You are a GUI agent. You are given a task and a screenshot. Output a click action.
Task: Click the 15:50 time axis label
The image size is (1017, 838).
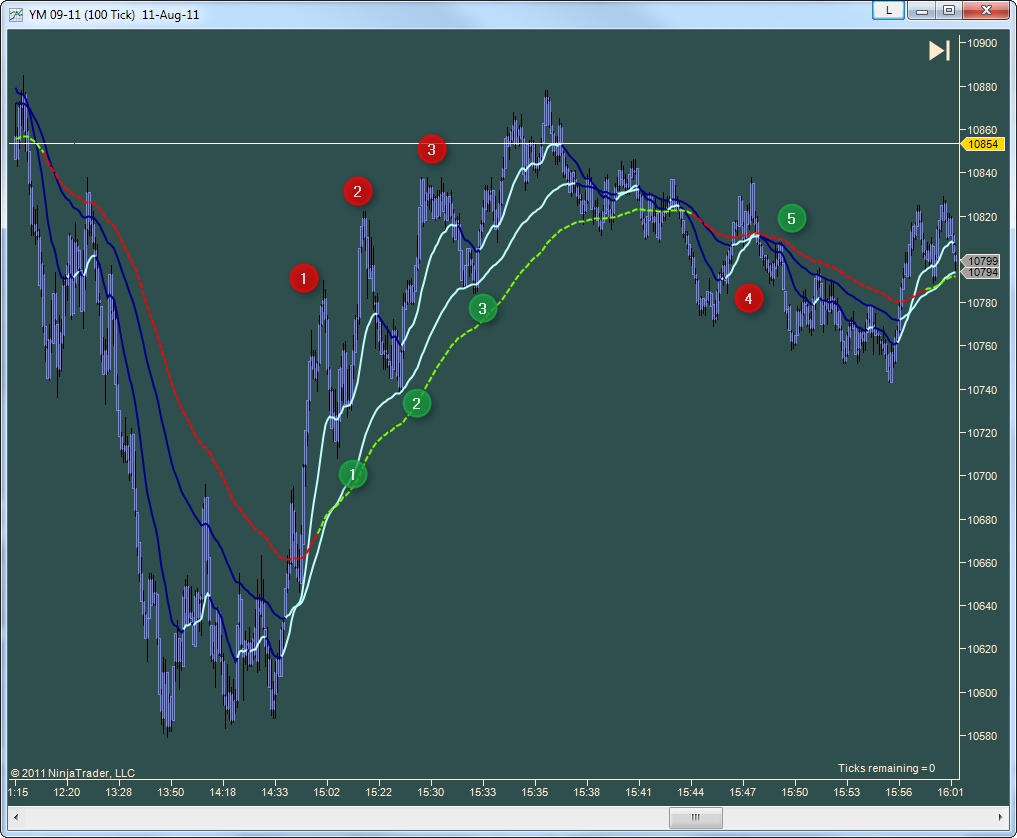(x=795, y=792)
